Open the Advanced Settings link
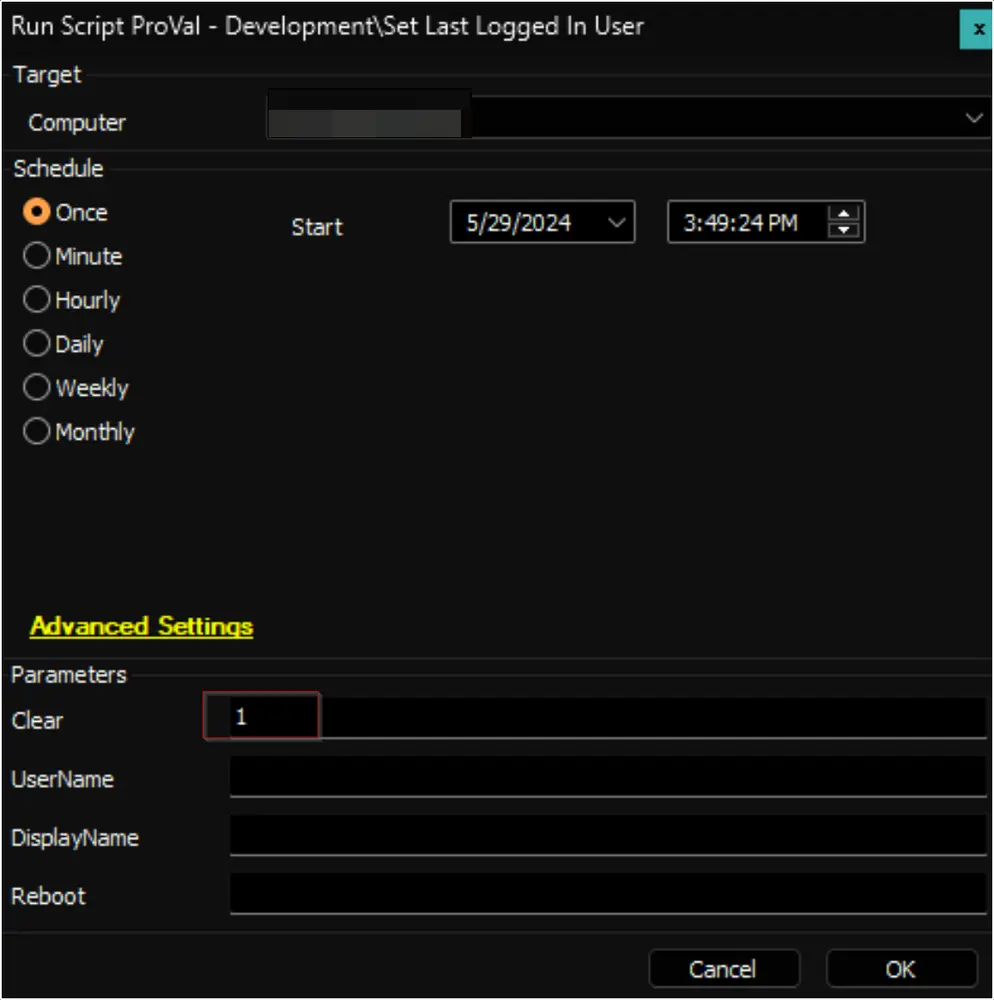 (x=142, y=626)
